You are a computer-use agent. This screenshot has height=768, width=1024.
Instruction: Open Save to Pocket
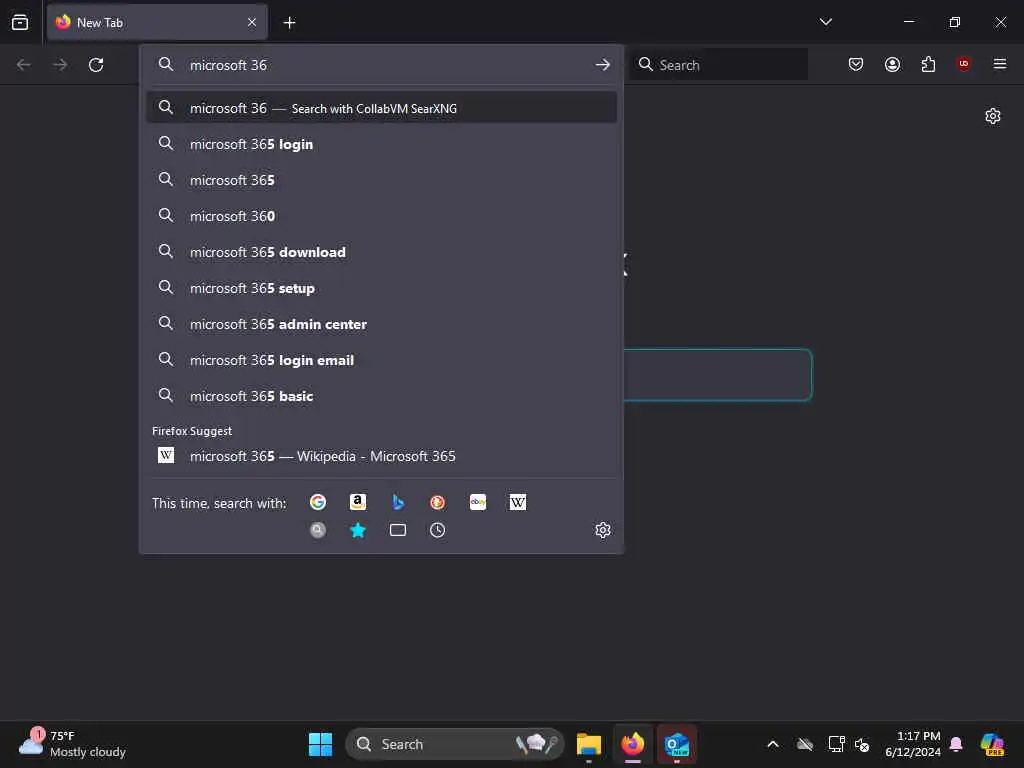[x=856, y=64]
